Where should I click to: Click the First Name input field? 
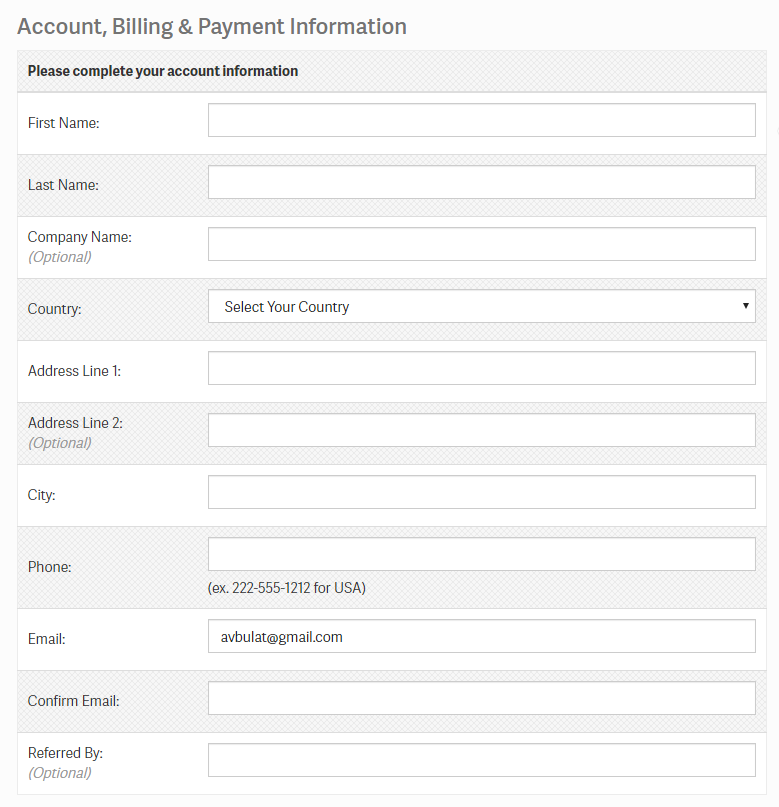coord(481,120)
